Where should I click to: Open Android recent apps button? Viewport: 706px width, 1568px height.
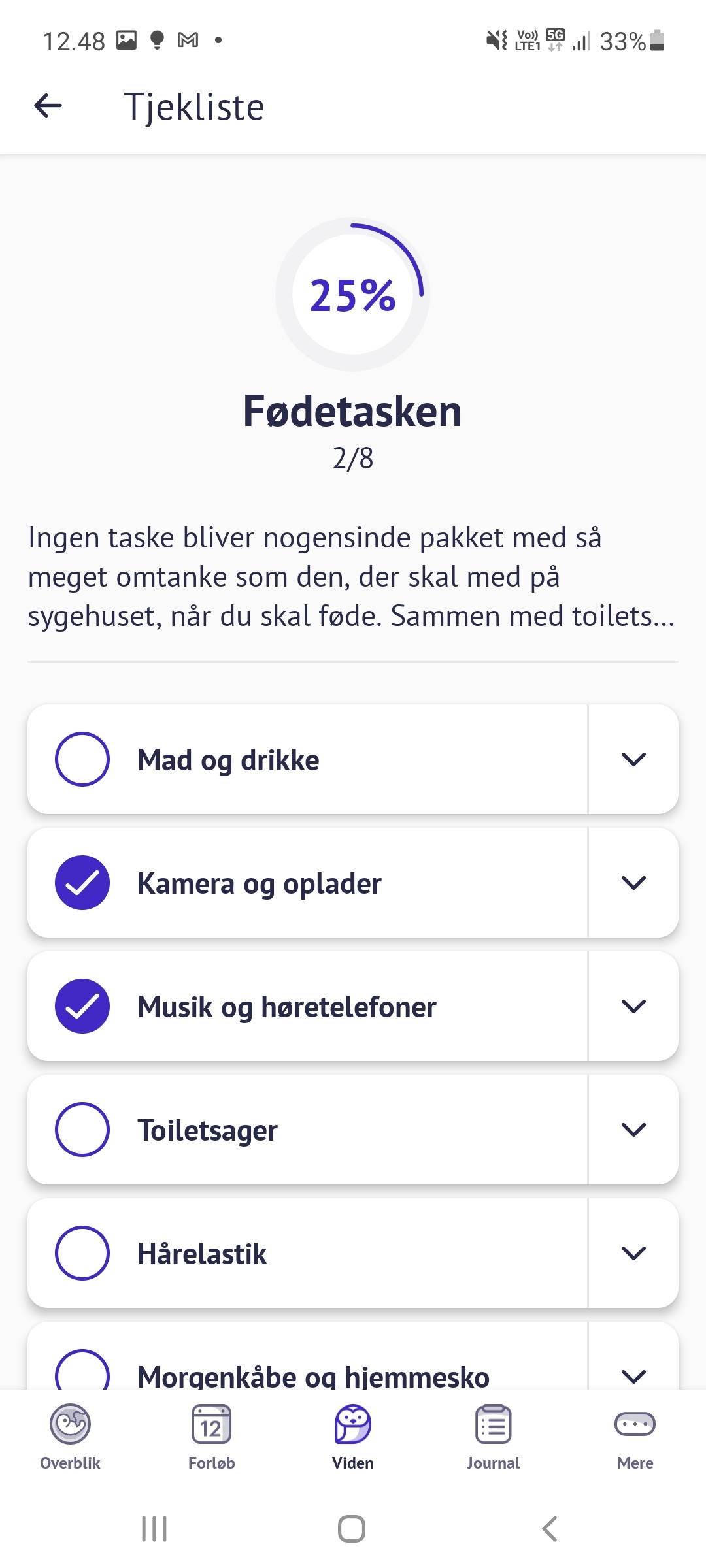click(x=154, y=1529)
